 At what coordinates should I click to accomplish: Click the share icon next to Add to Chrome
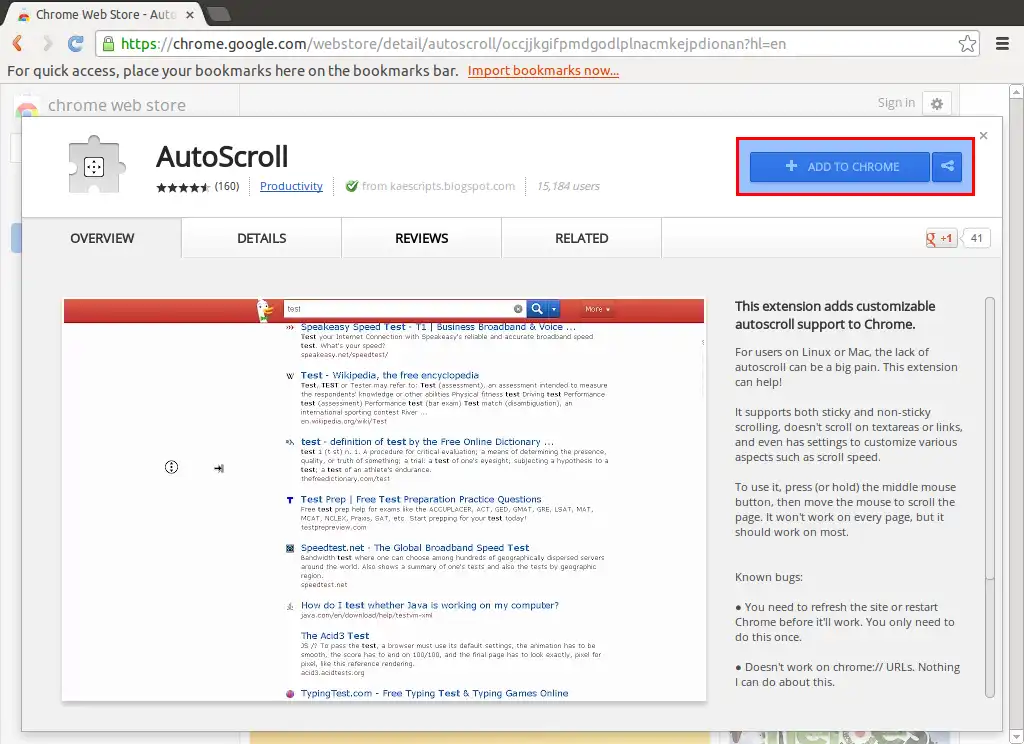click(947, 167)
